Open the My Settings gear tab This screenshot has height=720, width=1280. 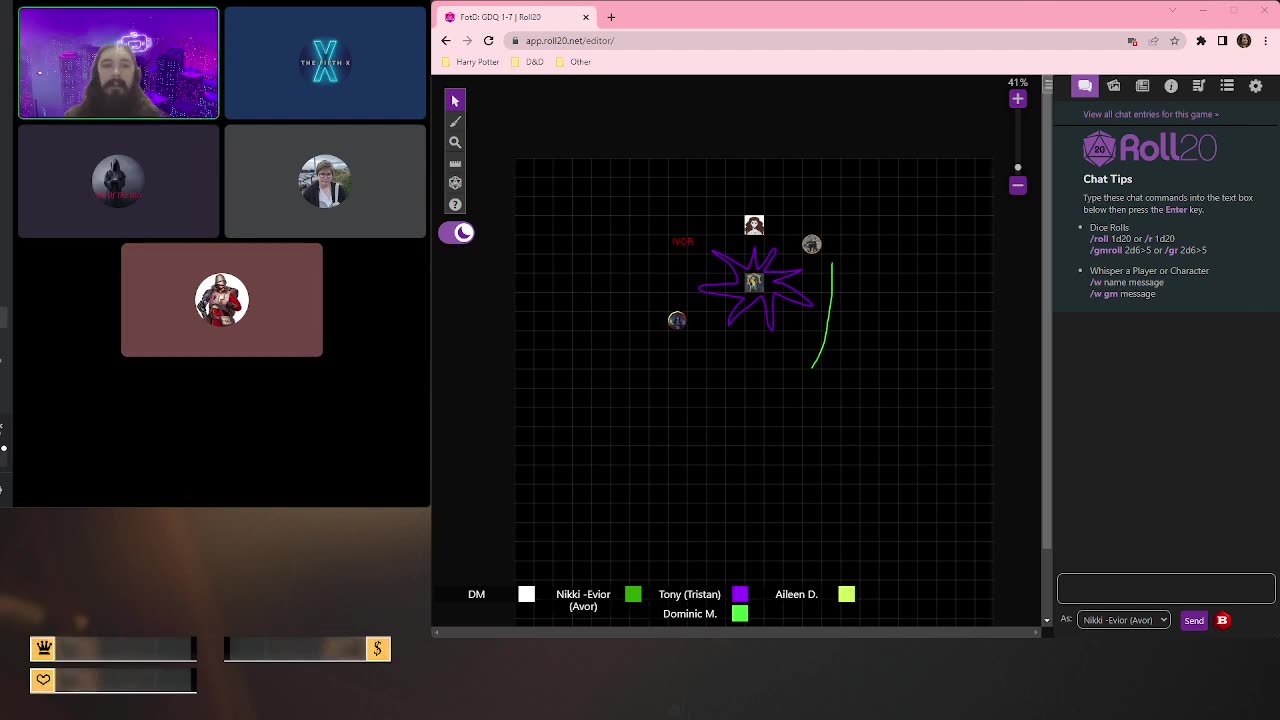pyautogui.click(x=1256, y=86)
